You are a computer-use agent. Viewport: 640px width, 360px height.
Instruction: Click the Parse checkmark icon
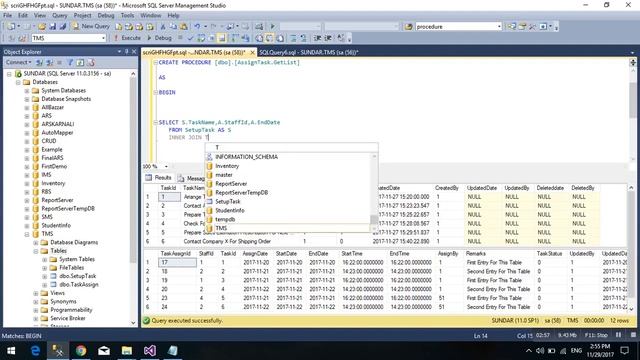190,38
